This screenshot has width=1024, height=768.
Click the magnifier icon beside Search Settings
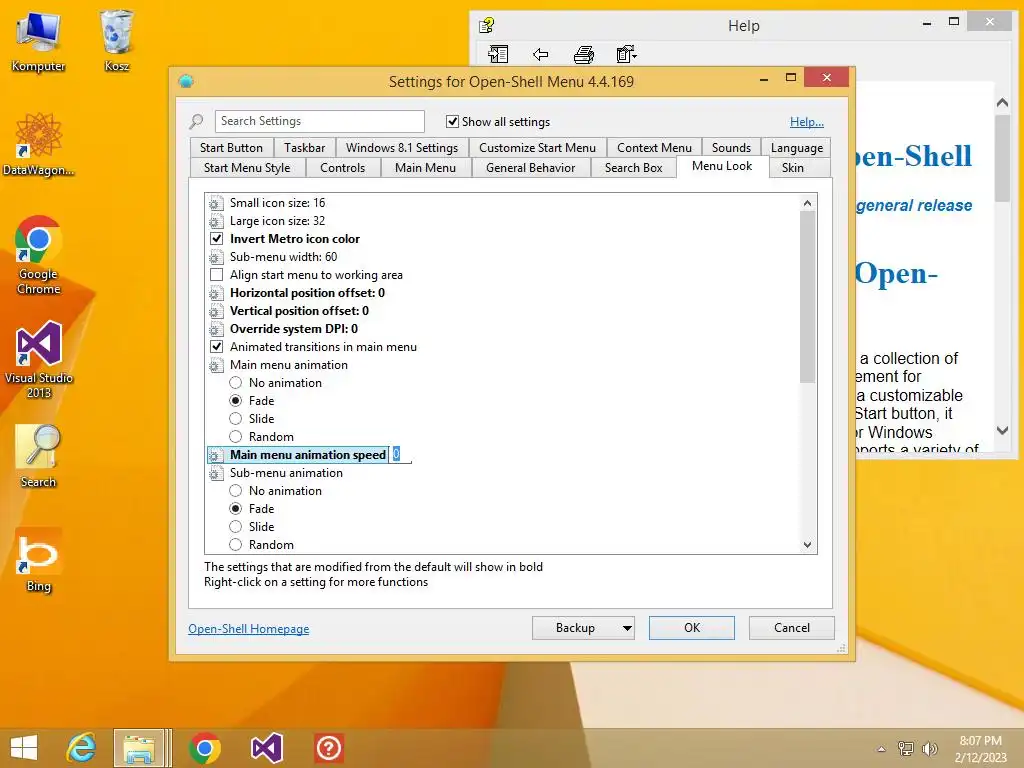click(196, 121)
